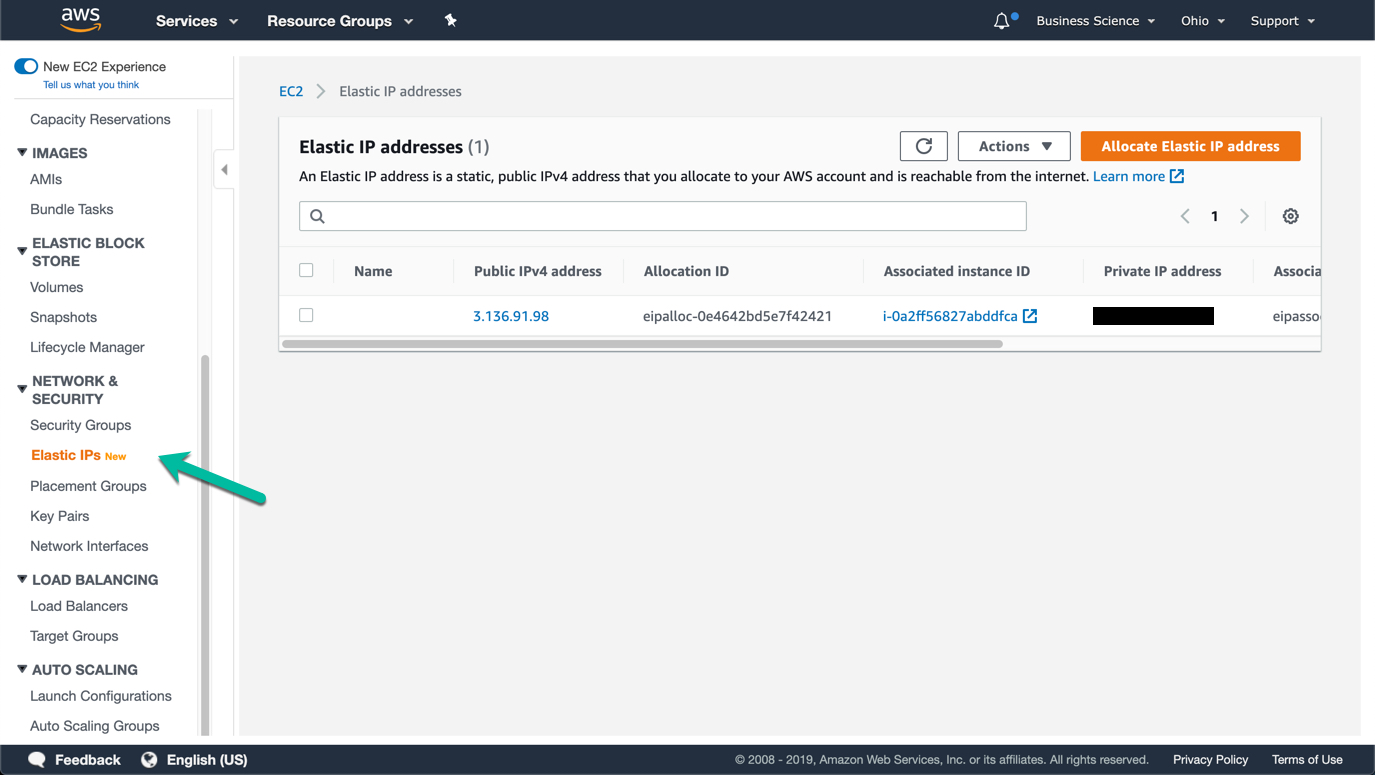1375x775 pixels.
Task: Toggle New EC2 Experience switch
Action: (26, 66)
